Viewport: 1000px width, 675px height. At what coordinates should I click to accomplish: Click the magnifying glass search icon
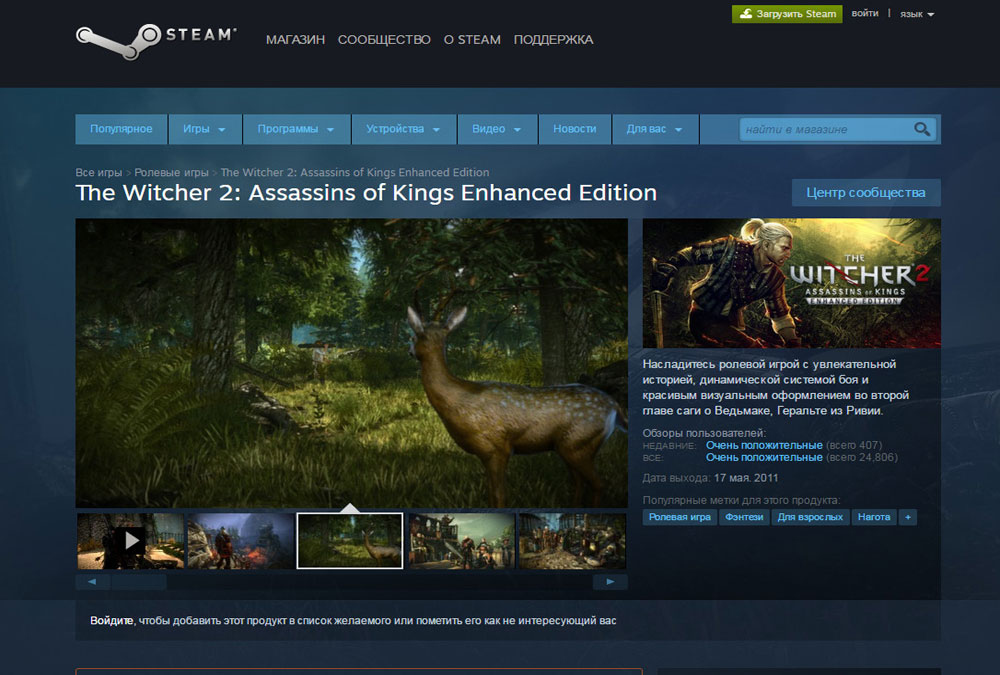921,129
